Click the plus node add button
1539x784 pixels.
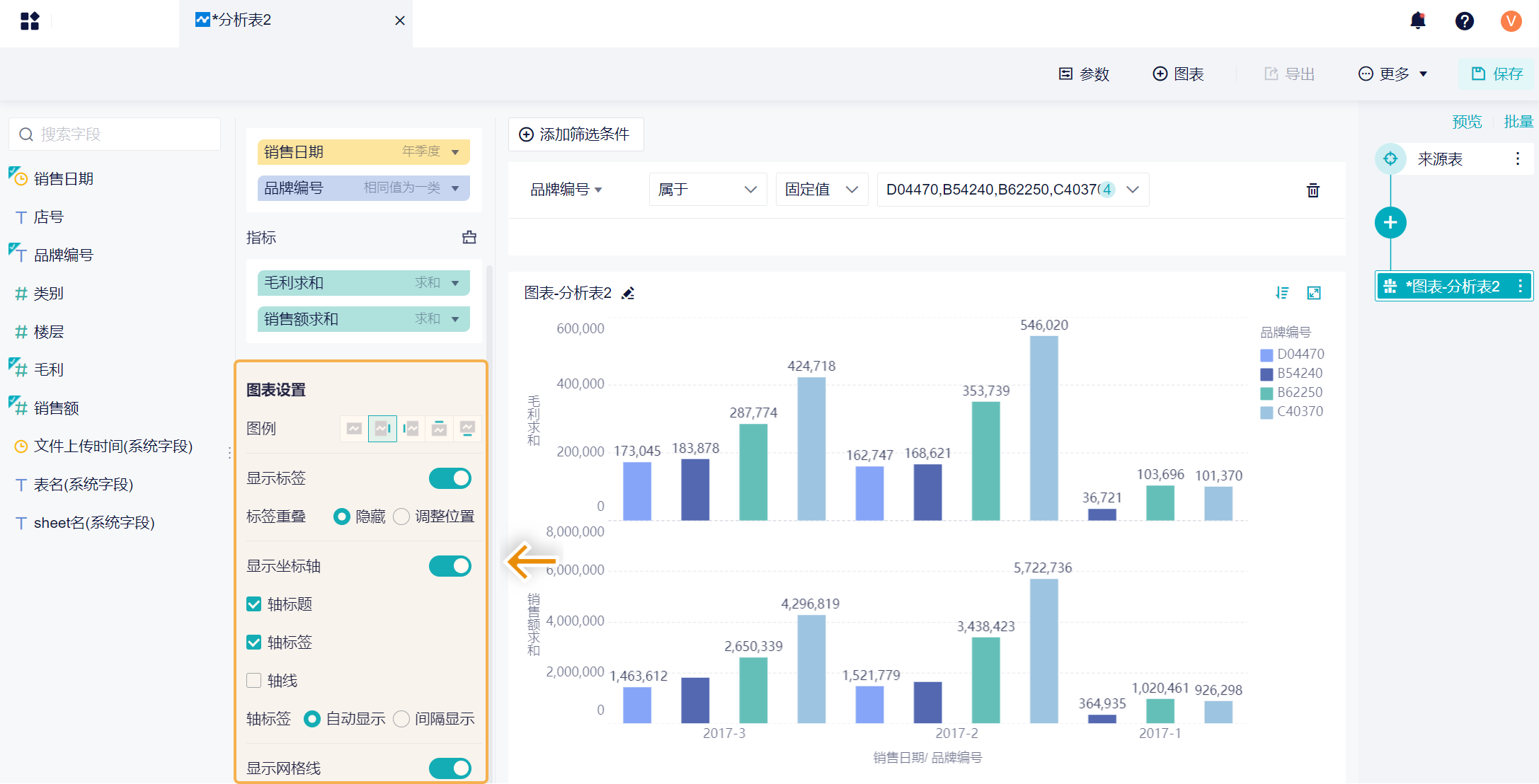click(x=1390, y=223)
